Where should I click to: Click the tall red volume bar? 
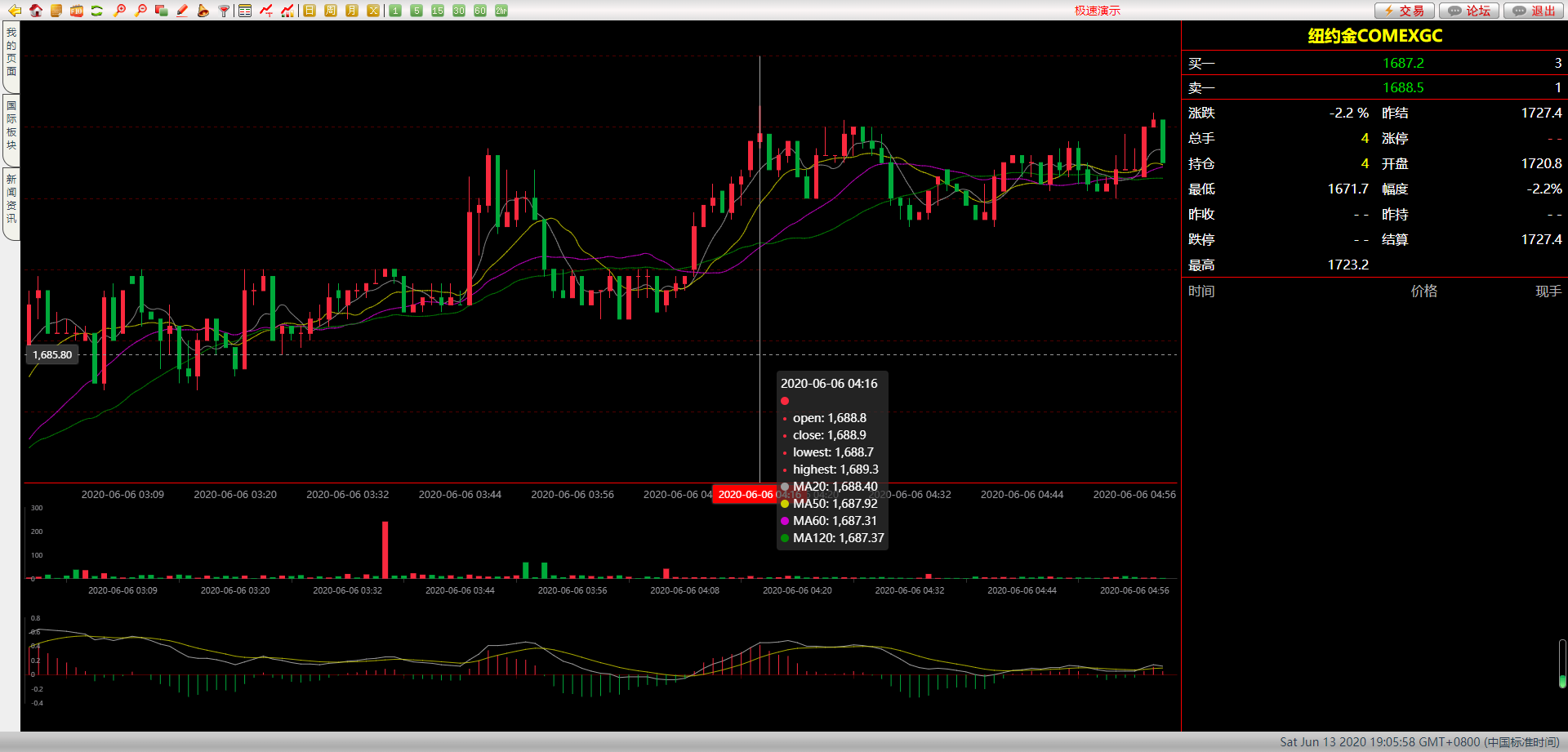click(x=385, y=550)
